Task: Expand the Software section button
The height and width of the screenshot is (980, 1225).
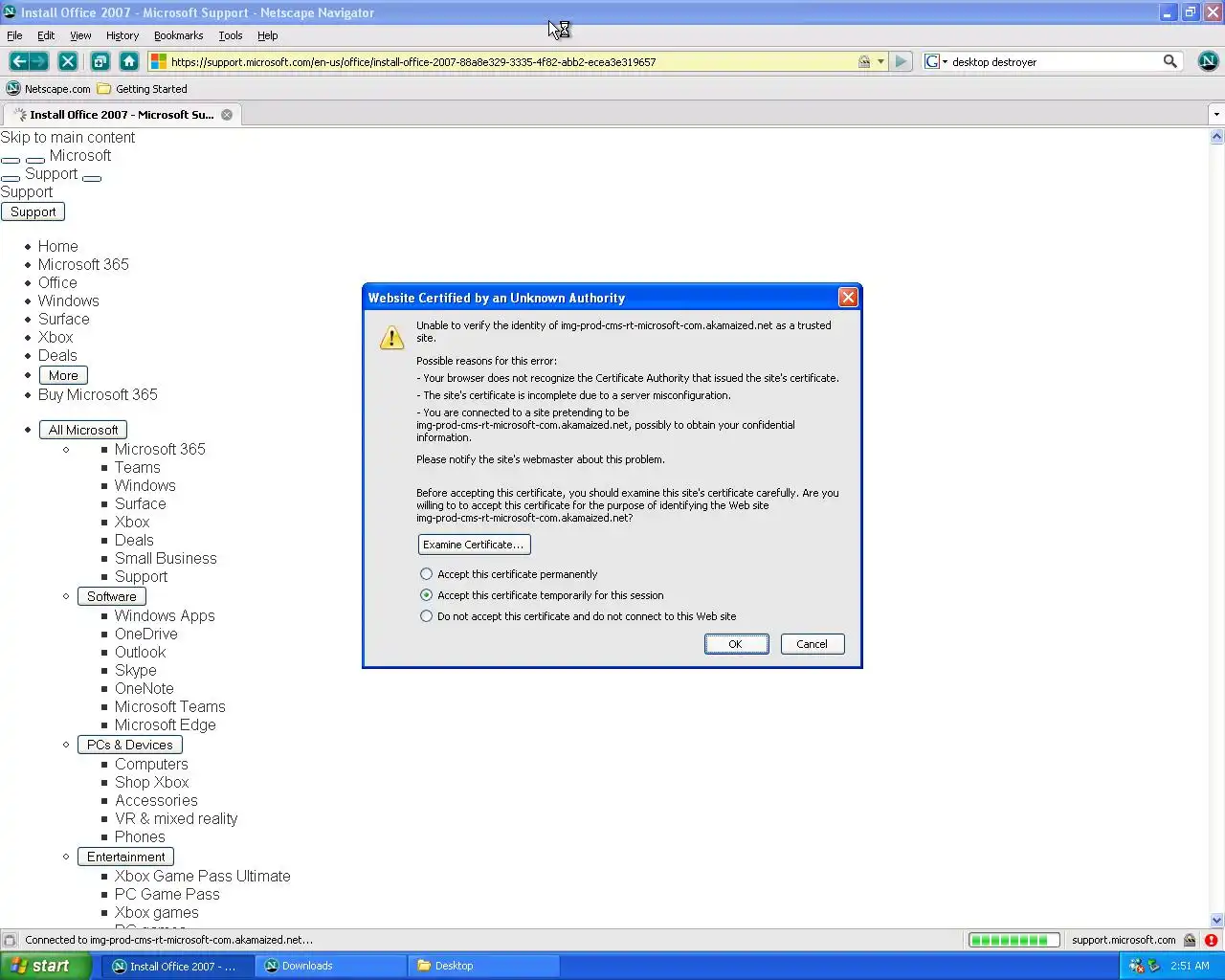Action: pos(111,596)
